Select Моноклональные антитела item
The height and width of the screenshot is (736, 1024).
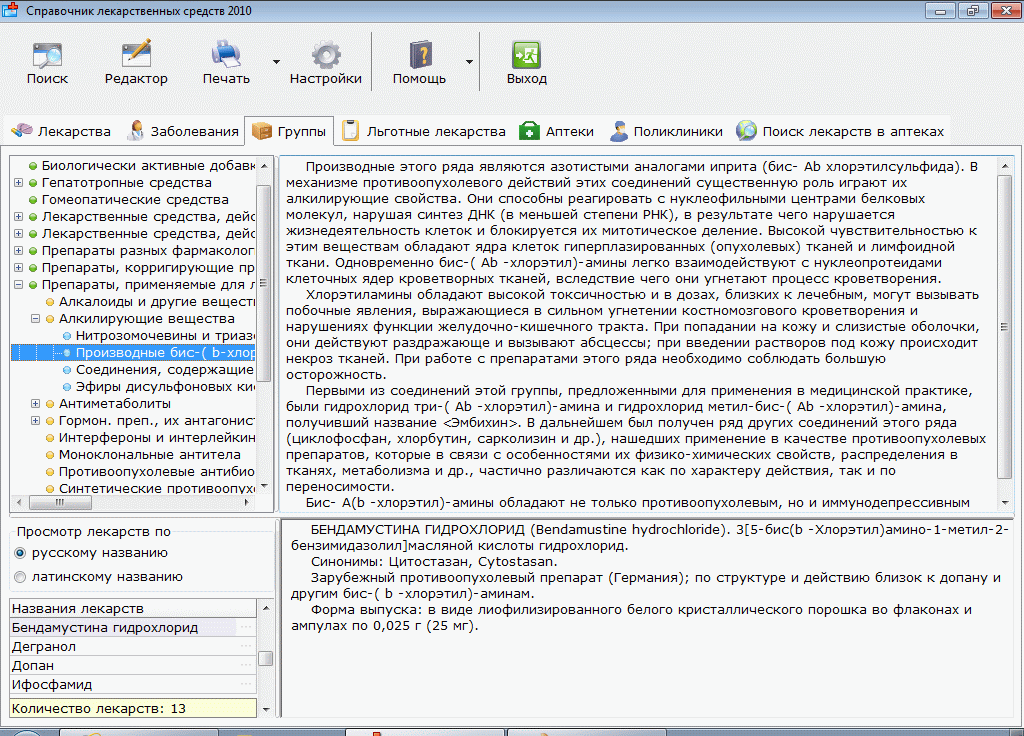click(150, 455)
